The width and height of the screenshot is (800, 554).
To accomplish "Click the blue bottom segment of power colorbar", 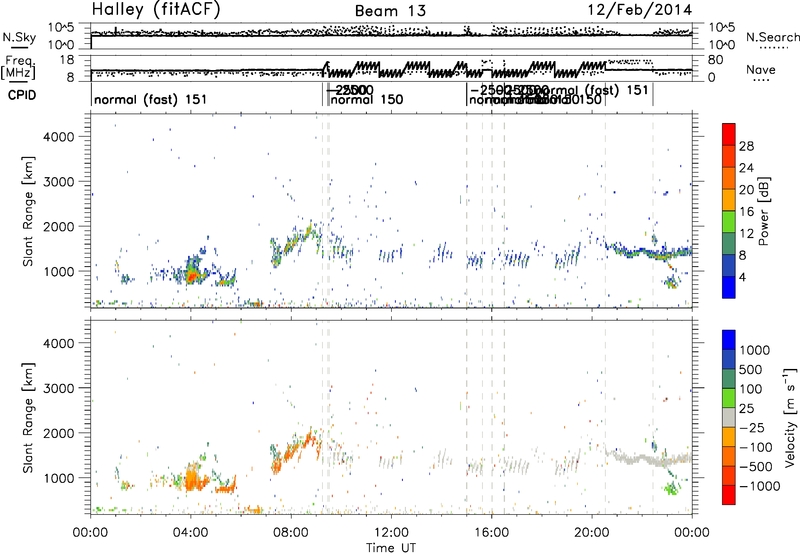I will [729, 287].
